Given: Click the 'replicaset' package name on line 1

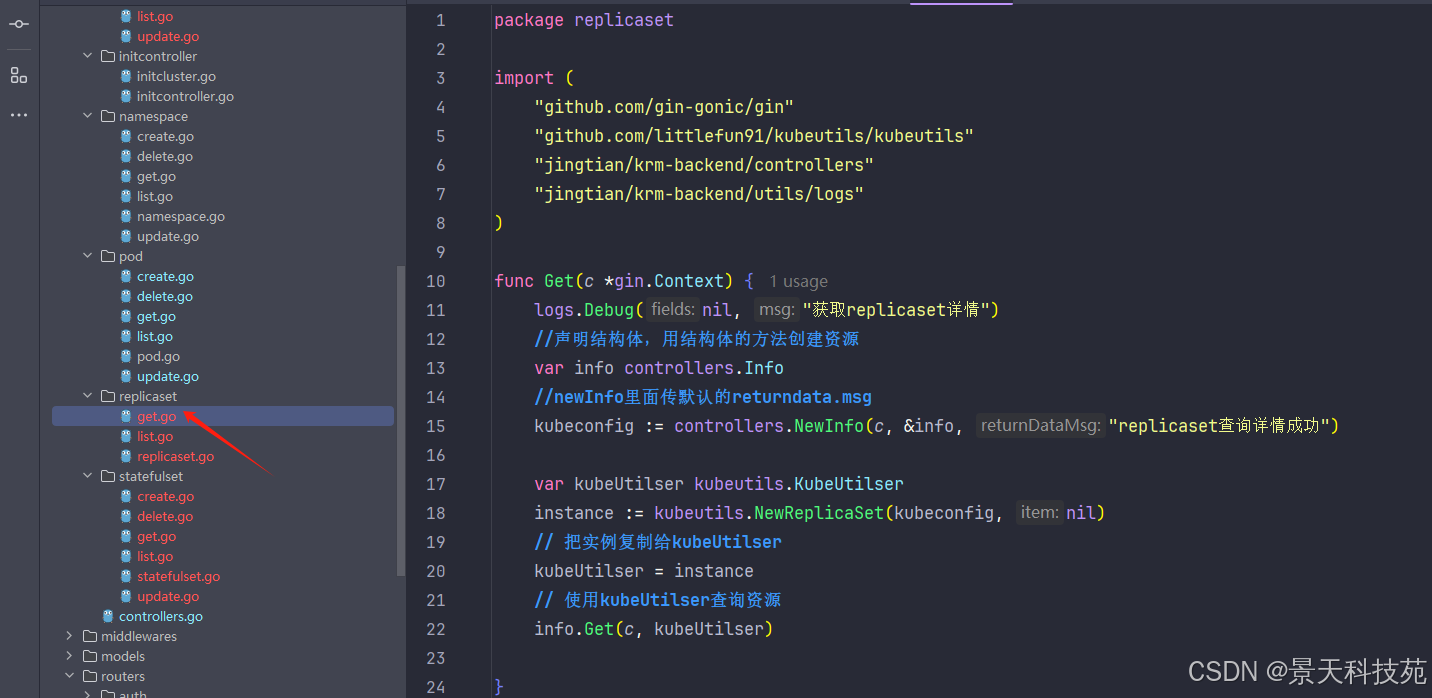Looking at the screenshot, I should (x=624, y=20).
